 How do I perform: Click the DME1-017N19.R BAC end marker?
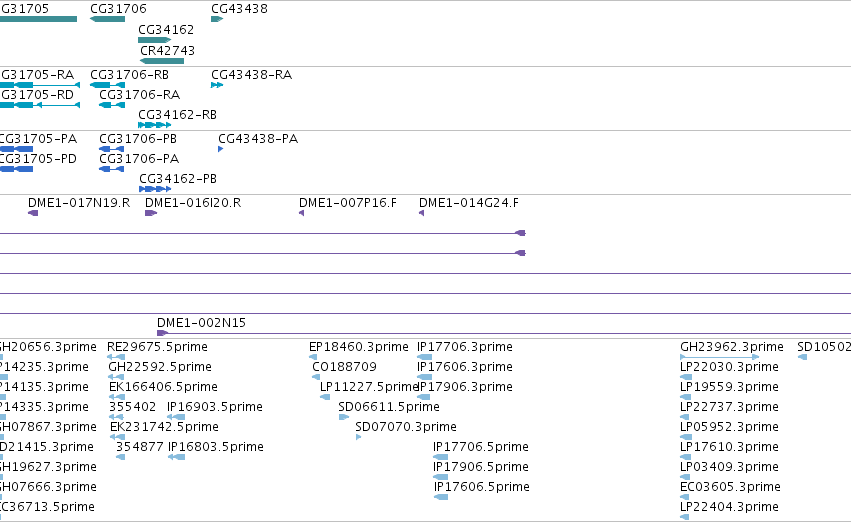coord(33,213)
